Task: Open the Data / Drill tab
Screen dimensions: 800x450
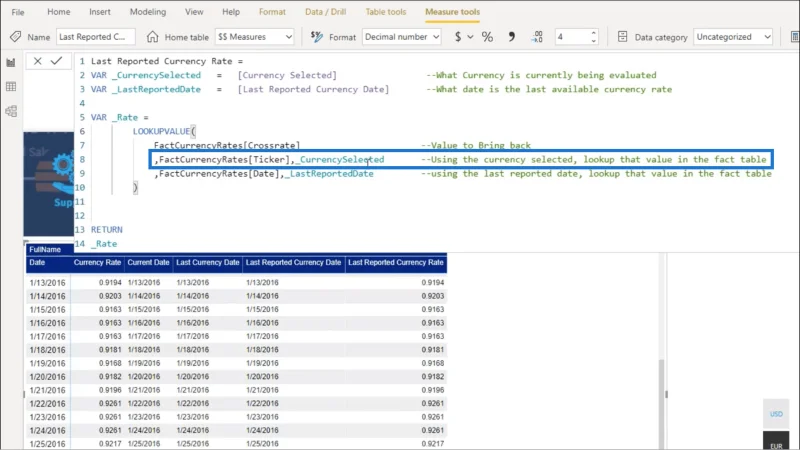Action: (x=326, y=12)
